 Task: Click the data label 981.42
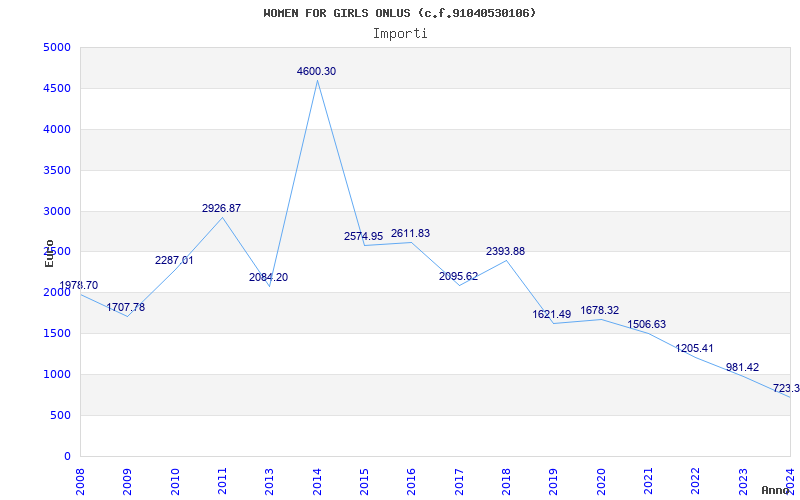point(742,367)
